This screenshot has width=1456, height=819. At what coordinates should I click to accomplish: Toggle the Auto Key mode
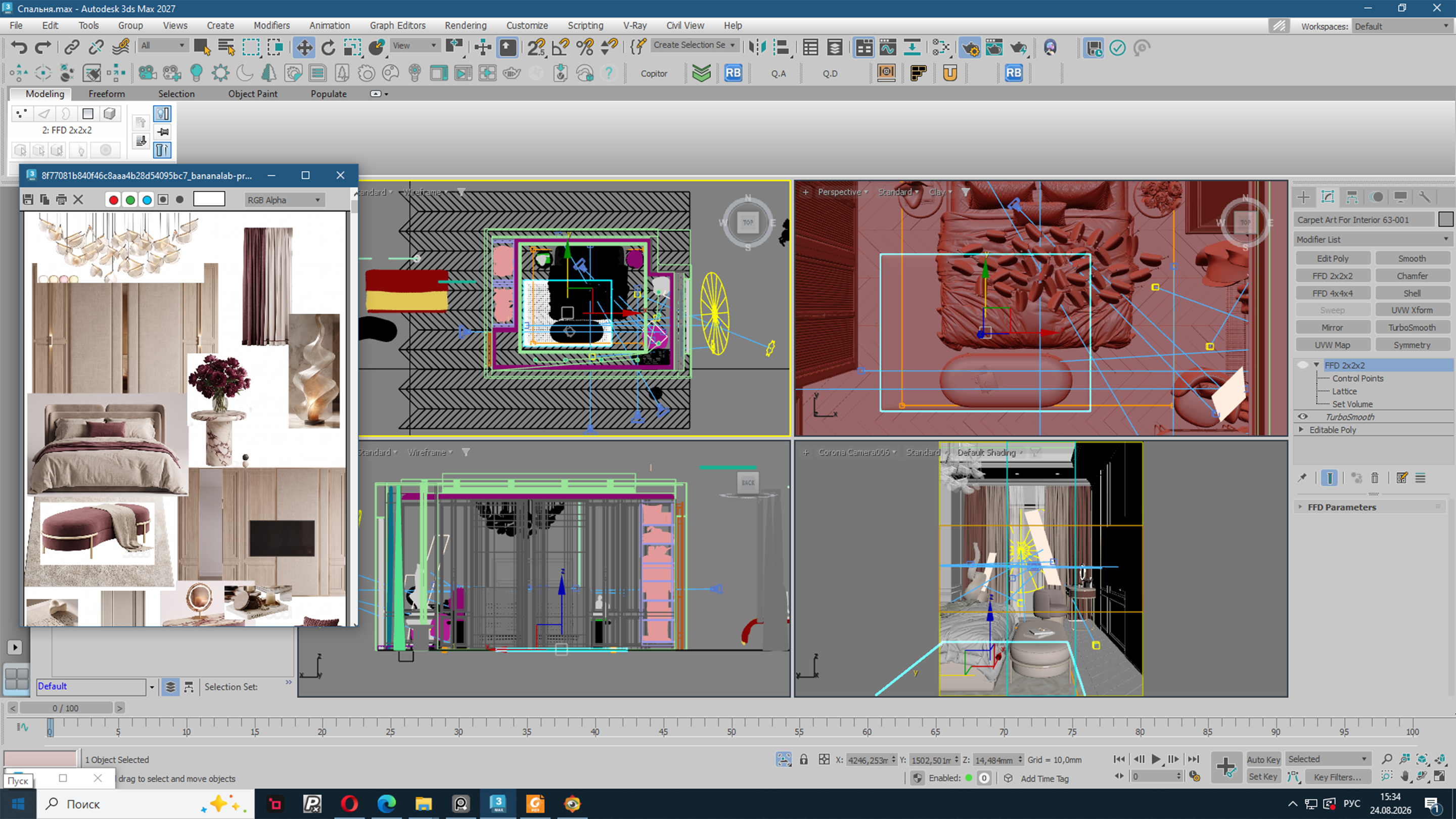click(x=1263, y=759)
